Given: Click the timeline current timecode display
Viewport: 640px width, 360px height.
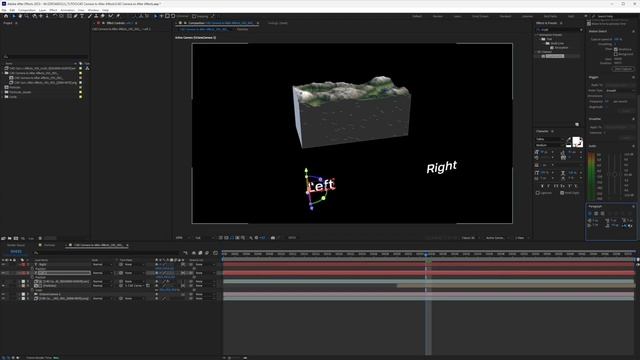Looking at the screenshot, I should (16, 251).
